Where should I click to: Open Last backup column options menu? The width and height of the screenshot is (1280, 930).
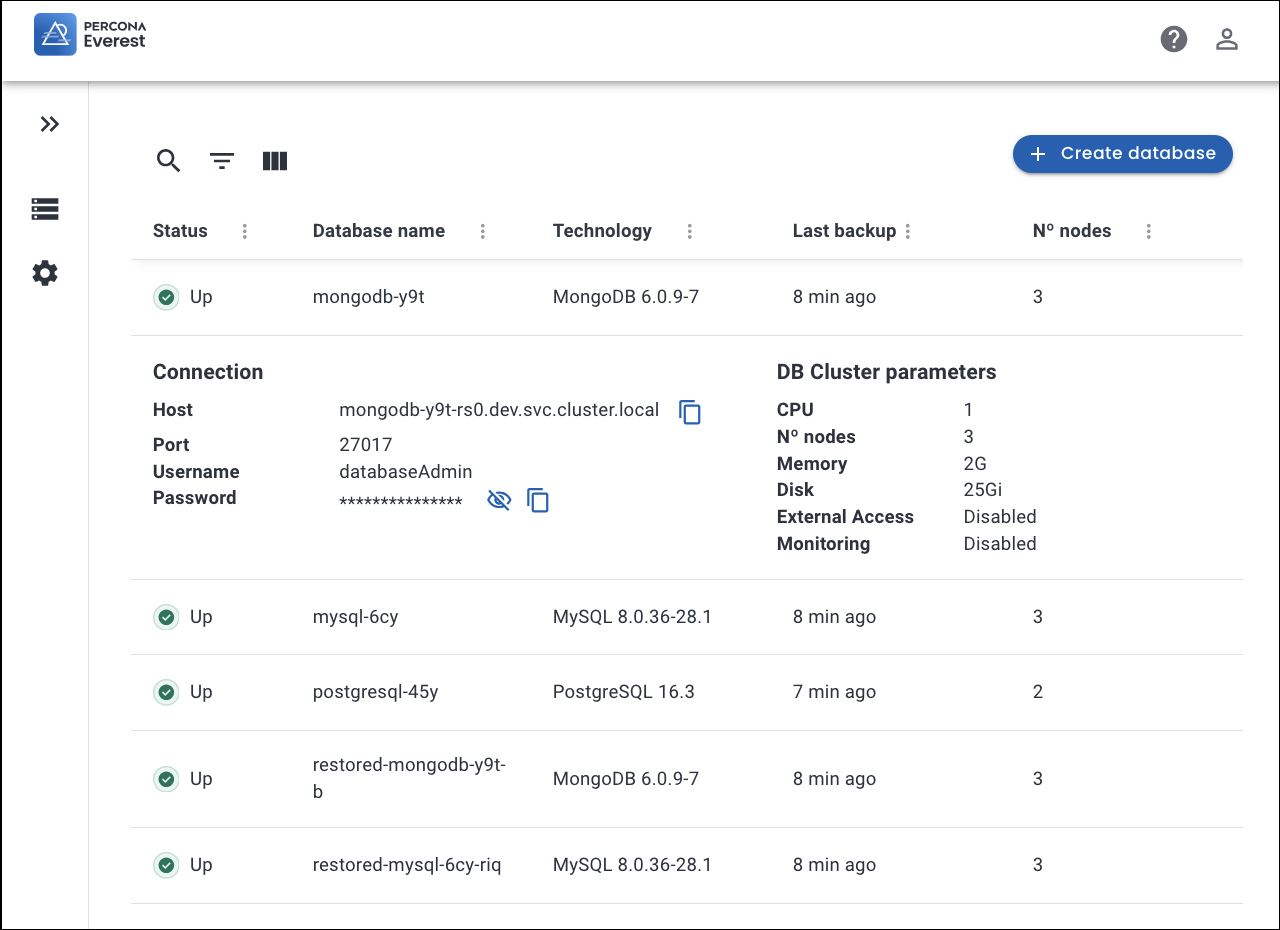click(908, 231)
